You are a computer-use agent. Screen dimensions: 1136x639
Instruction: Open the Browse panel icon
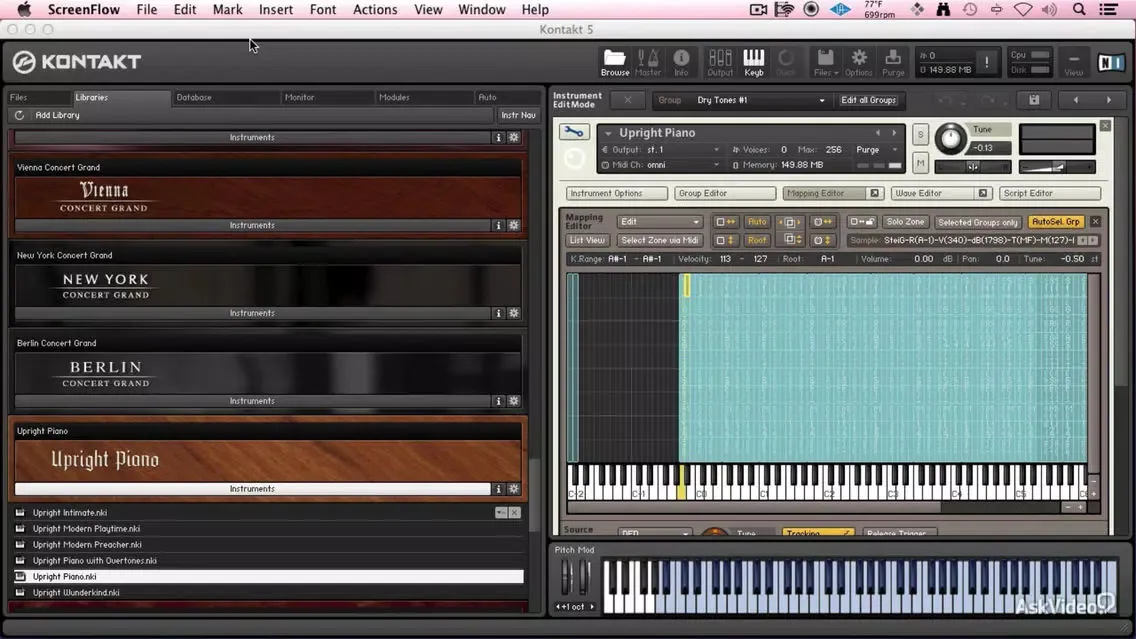(x=614, y=62)
